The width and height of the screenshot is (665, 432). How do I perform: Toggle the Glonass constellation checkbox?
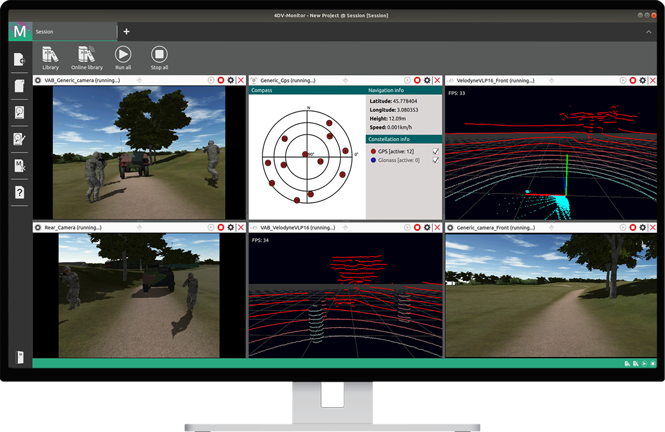click(x=435, y=160)
